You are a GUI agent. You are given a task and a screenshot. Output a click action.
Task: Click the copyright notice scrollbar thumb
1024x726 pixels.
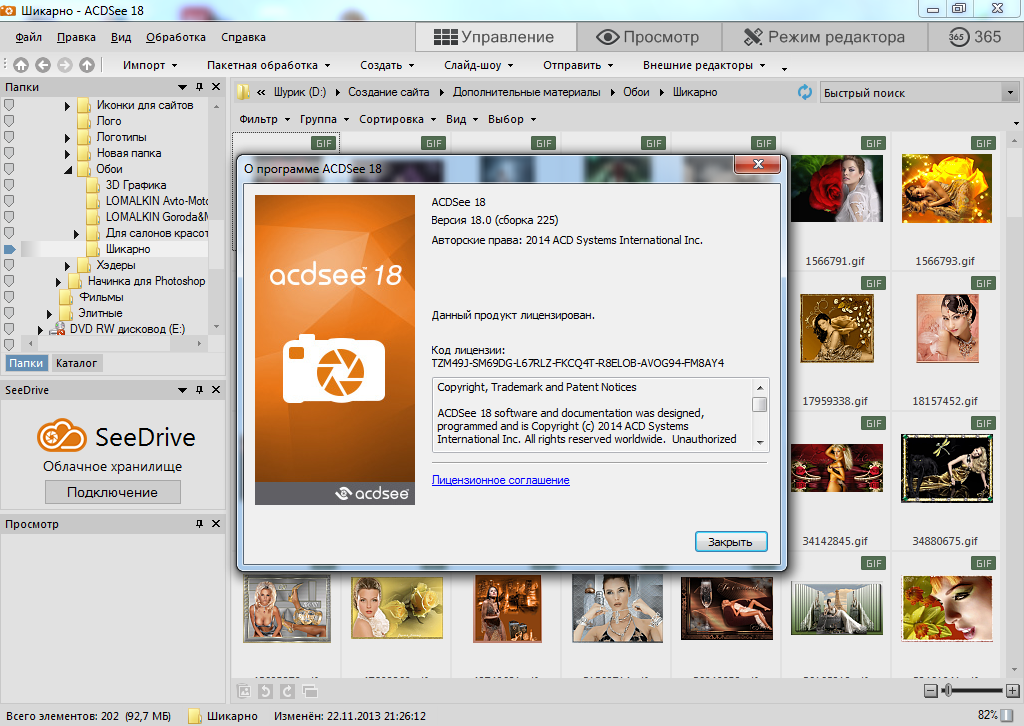click(760, 405)
